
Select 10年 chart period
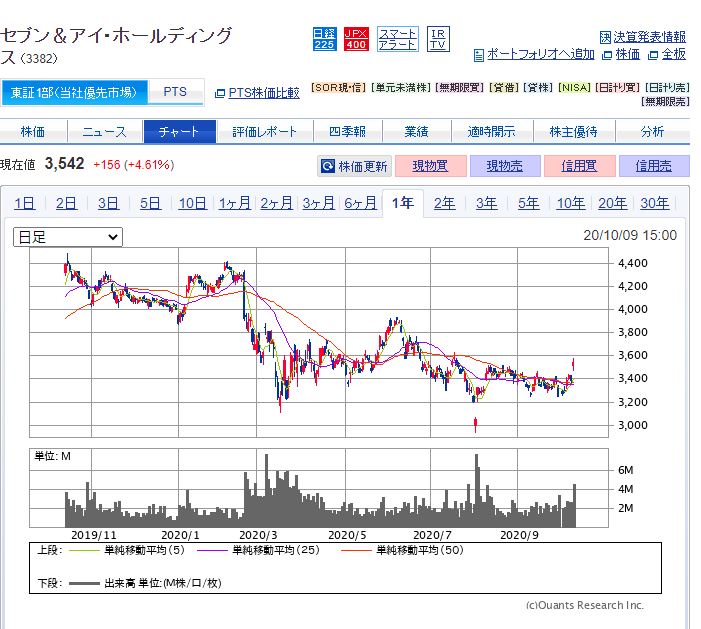[x=571, y=203]
